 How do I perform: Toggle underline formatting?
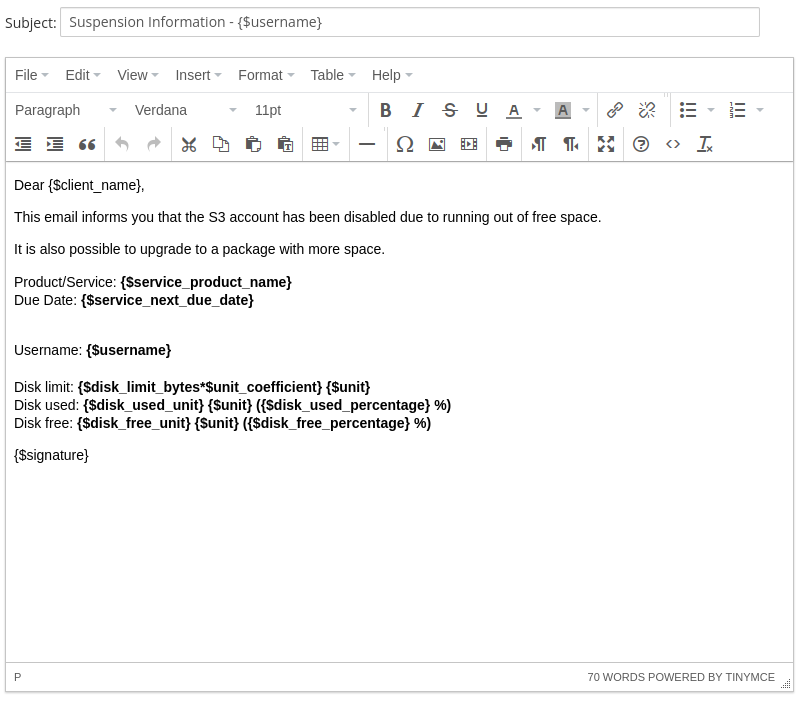[481, 110]
